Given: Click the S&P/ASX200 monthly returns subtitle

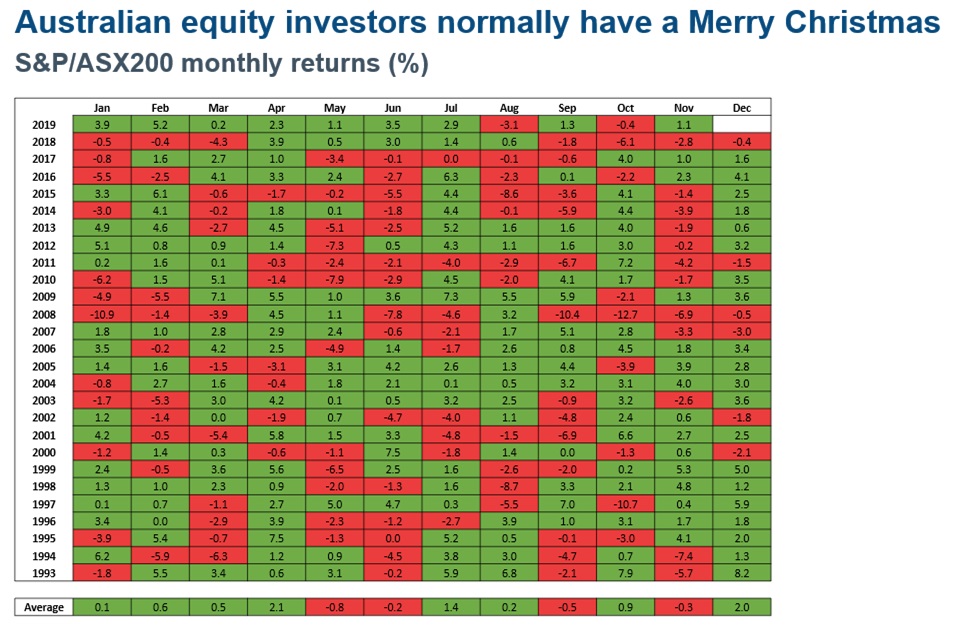Looking at the screenshot, I should (x=222, y=65).
